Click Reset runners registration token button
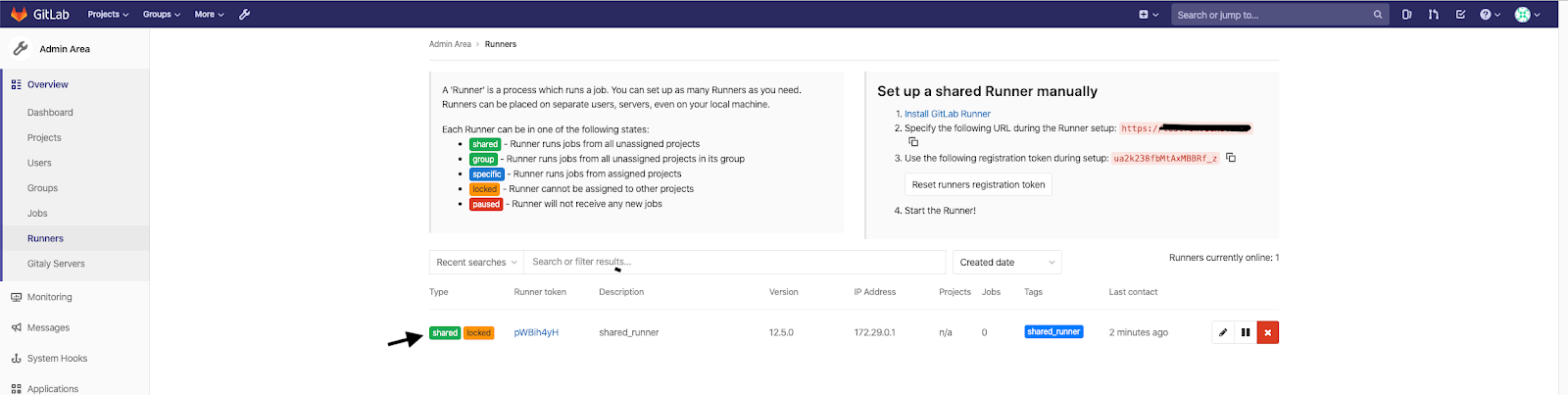Viewport: 1568px width, 395px height. pyautogui.click(x=978, y=184)
